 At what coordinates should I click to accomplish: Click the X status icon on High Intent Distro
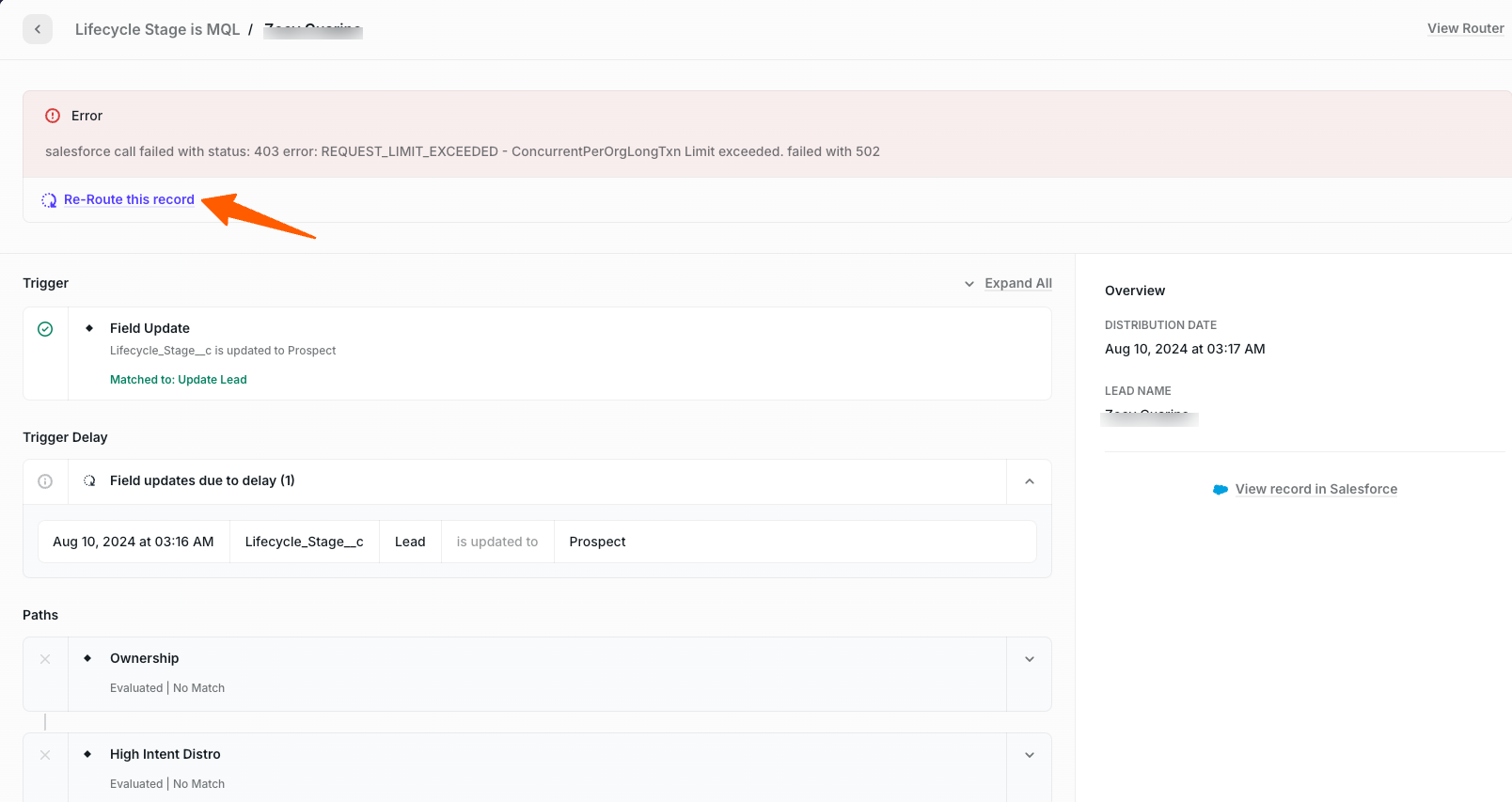pos(45,755)
